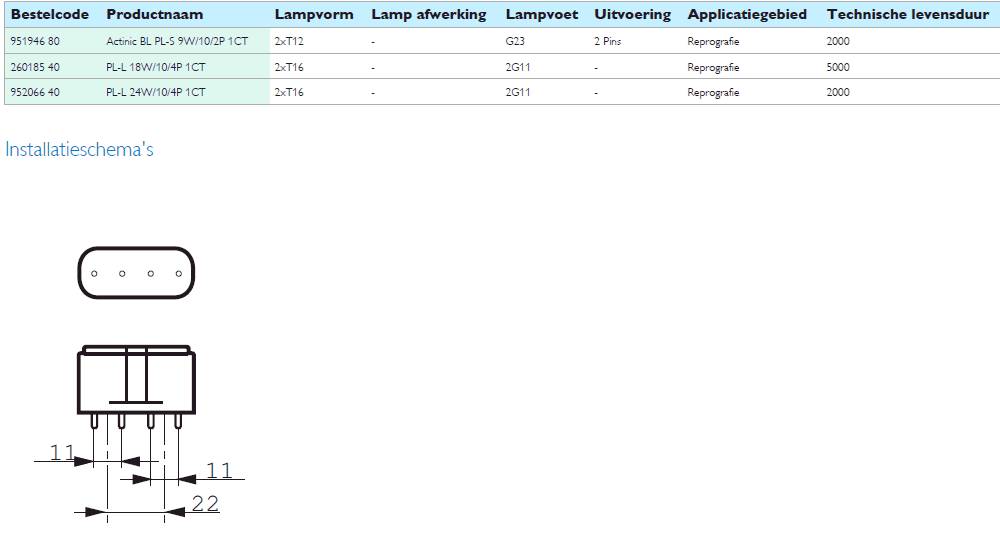Click the 22 dimension label in diagram
1000x534 pixels.
(x=205, y=504)
